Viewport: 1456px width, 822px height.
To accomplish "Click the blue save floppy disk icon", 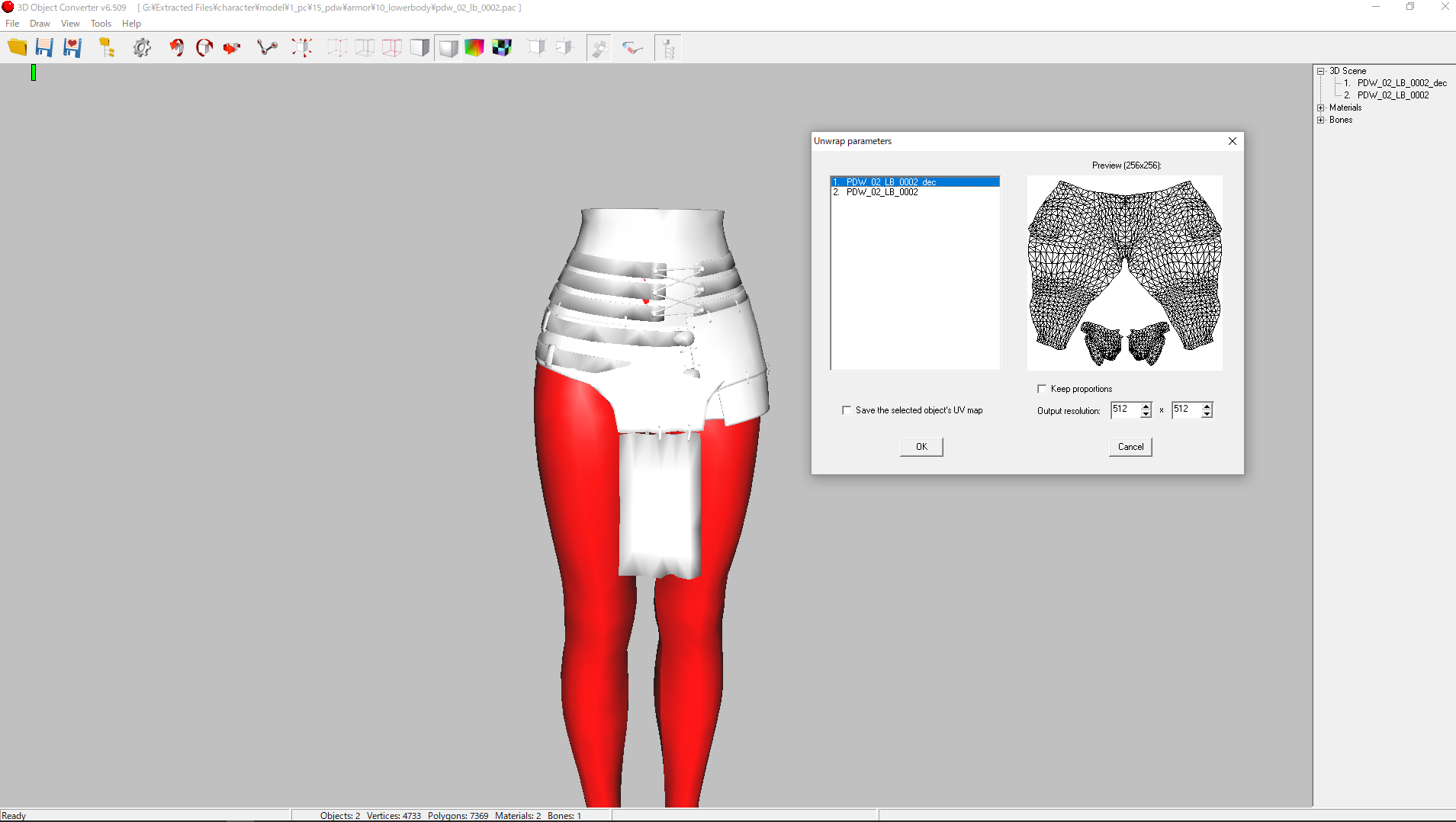I will point(44,48).
